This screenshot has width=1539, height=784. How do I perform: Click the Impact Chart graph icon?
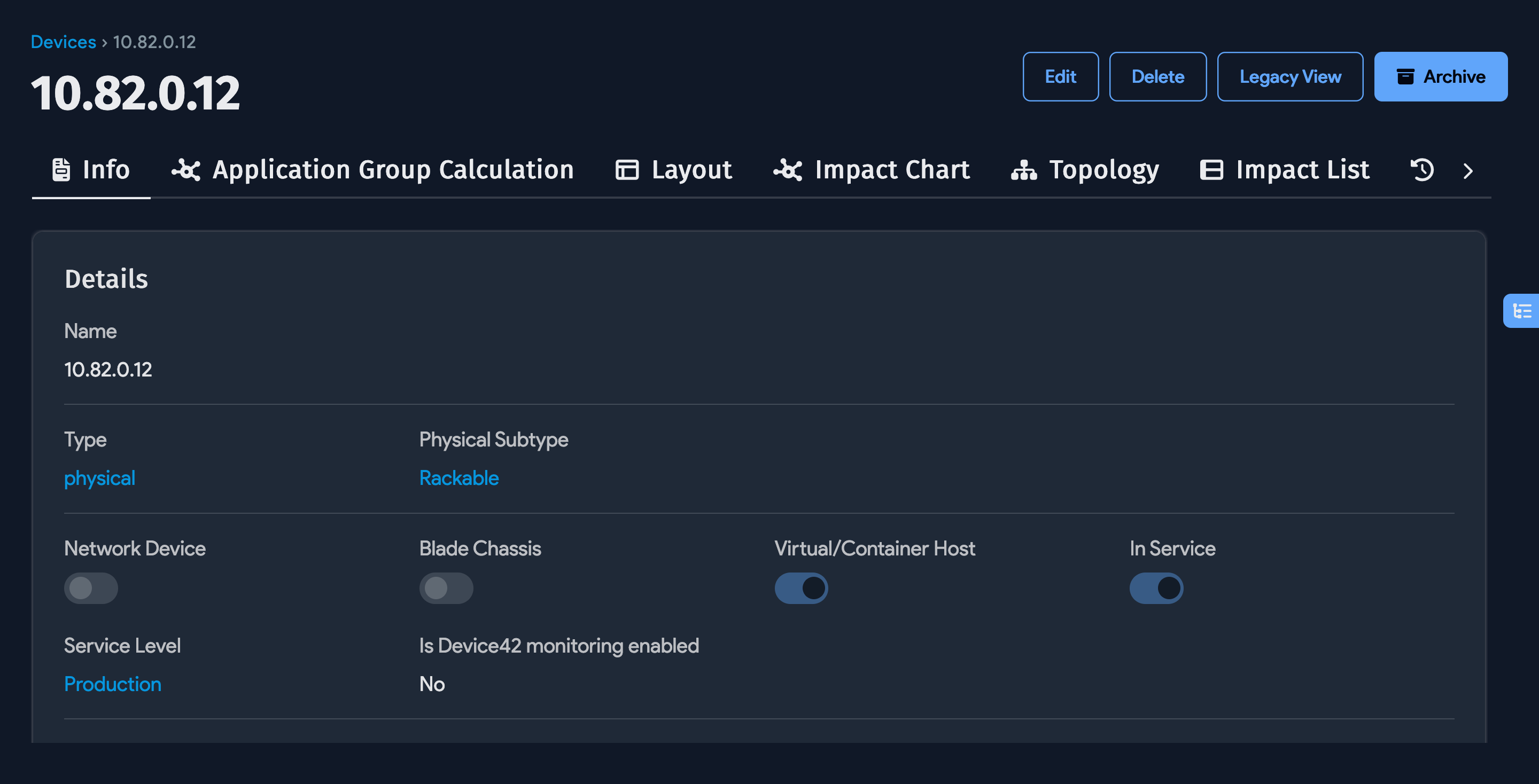(x=788, y=170)
